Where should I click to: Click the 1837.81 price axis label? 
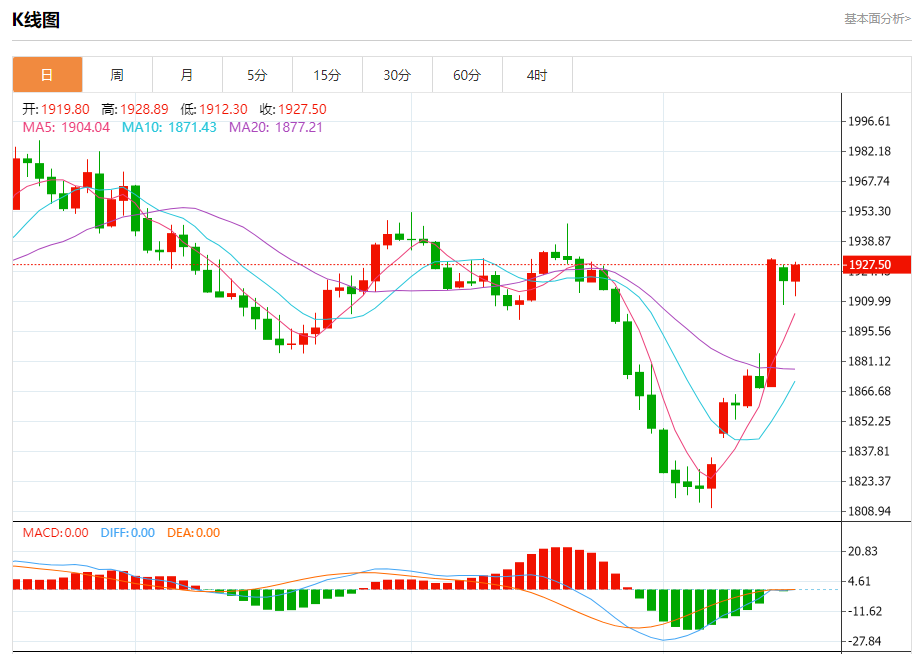click(x=869, y=452)
